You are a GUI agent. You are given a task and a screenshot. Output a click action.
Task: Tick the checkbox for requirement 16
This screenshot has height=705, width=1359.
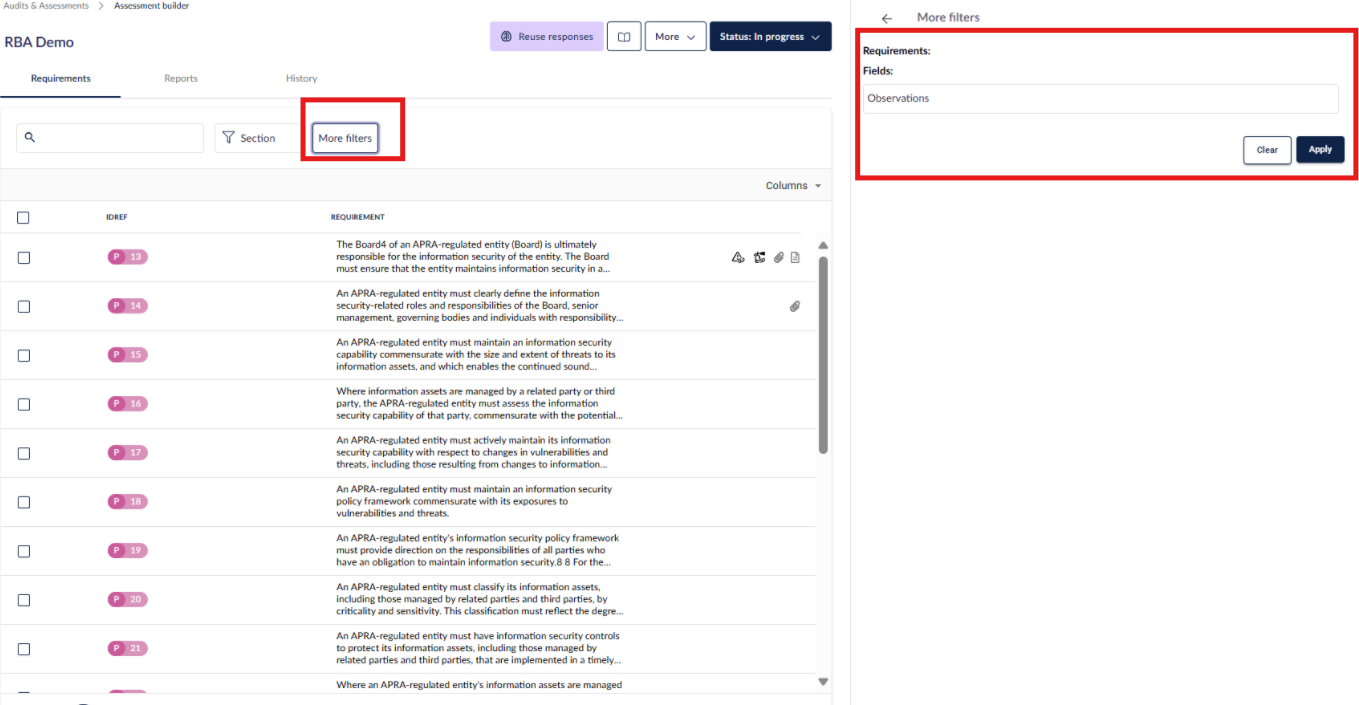click(24, 405)
